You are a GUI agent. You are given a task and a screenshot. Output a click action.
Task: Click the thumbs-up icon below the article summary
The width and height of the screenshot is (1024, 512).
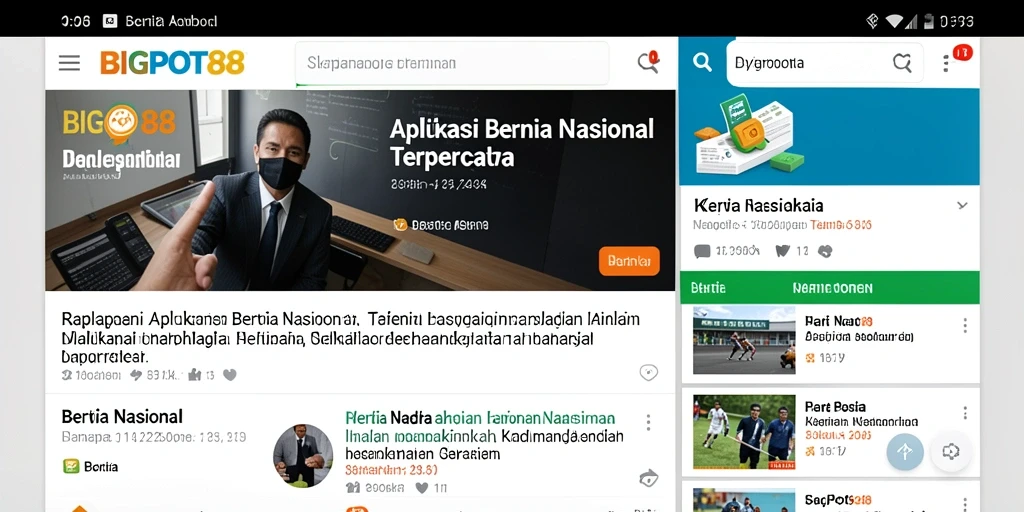(195, 375)
